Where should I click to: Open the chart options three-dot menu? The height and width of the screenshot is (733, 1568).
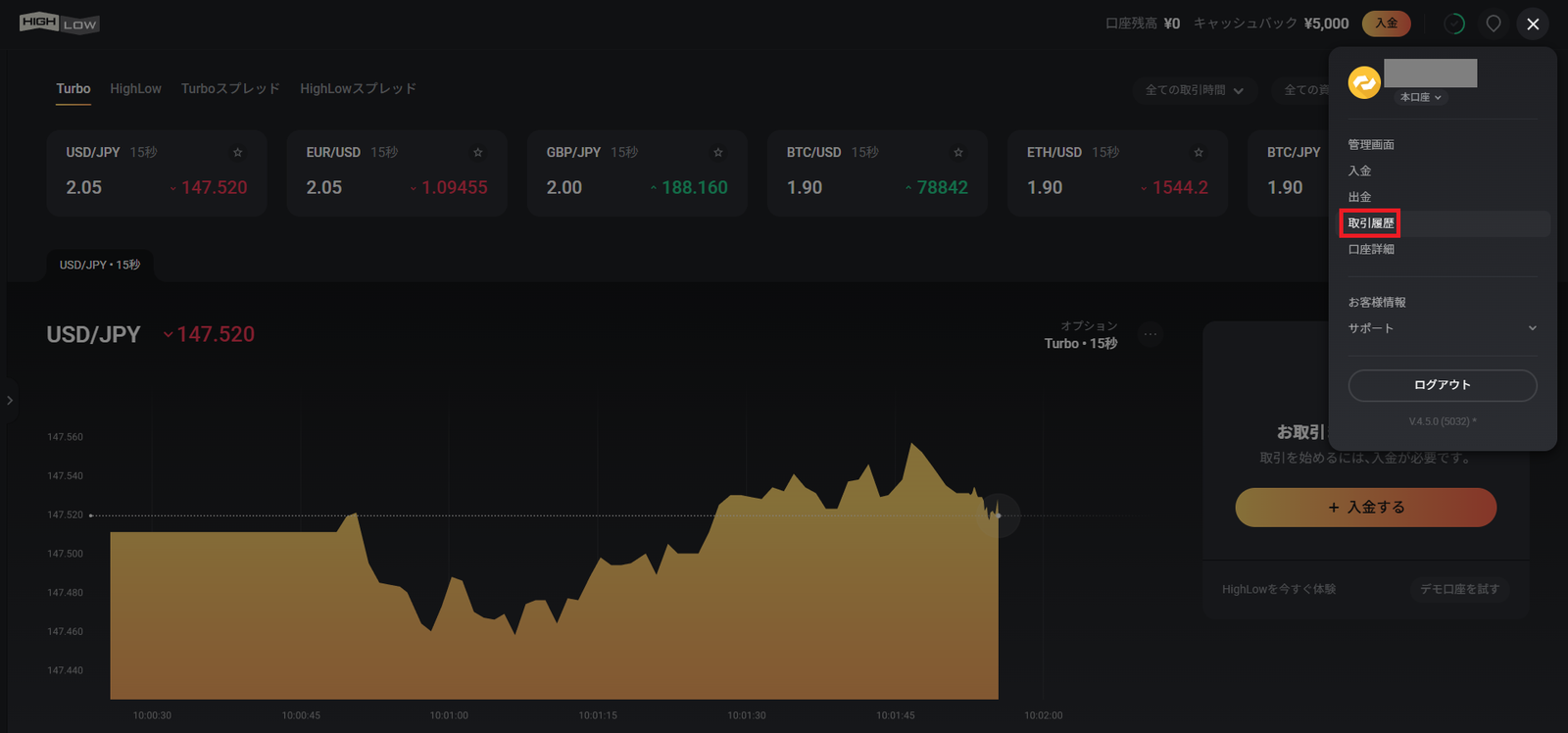pos(1151,334)
